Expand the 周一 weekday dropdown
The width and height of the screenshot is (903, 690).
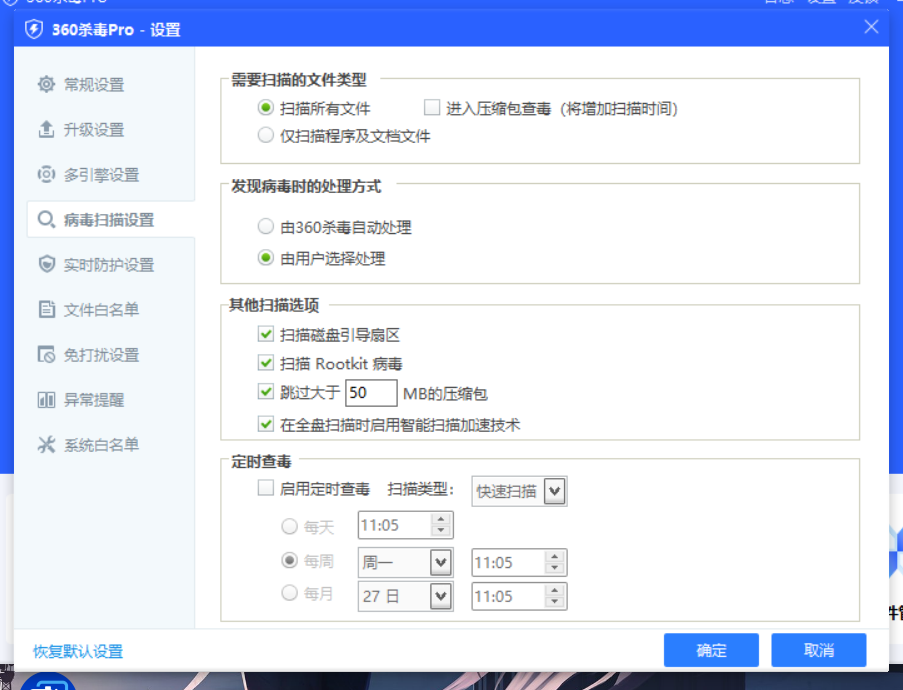point(441,563)
